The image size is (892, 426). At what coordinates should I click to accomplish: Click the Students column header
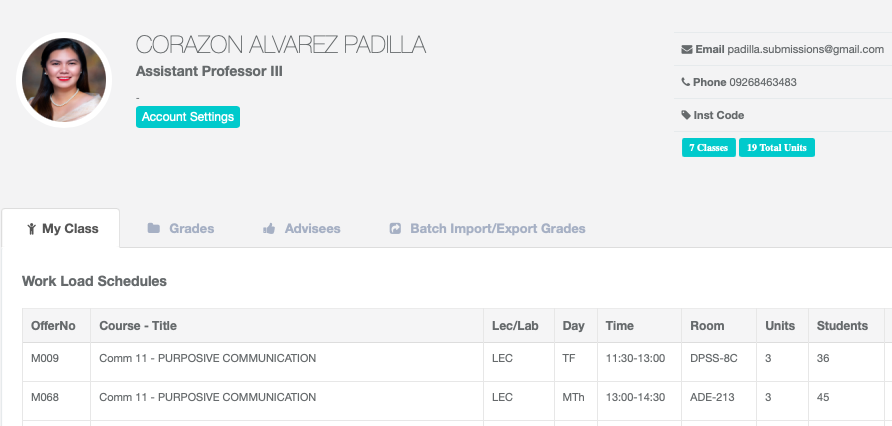842,326
